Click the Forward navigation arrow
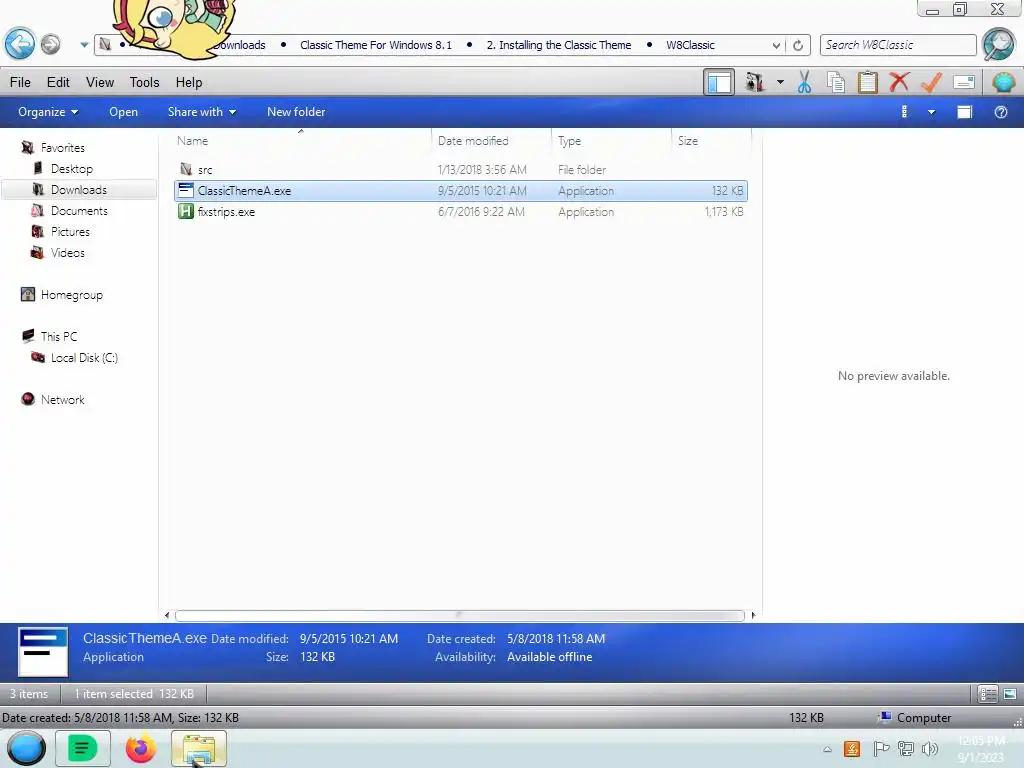Screen dimensions: 1024x768 [50, 44]
